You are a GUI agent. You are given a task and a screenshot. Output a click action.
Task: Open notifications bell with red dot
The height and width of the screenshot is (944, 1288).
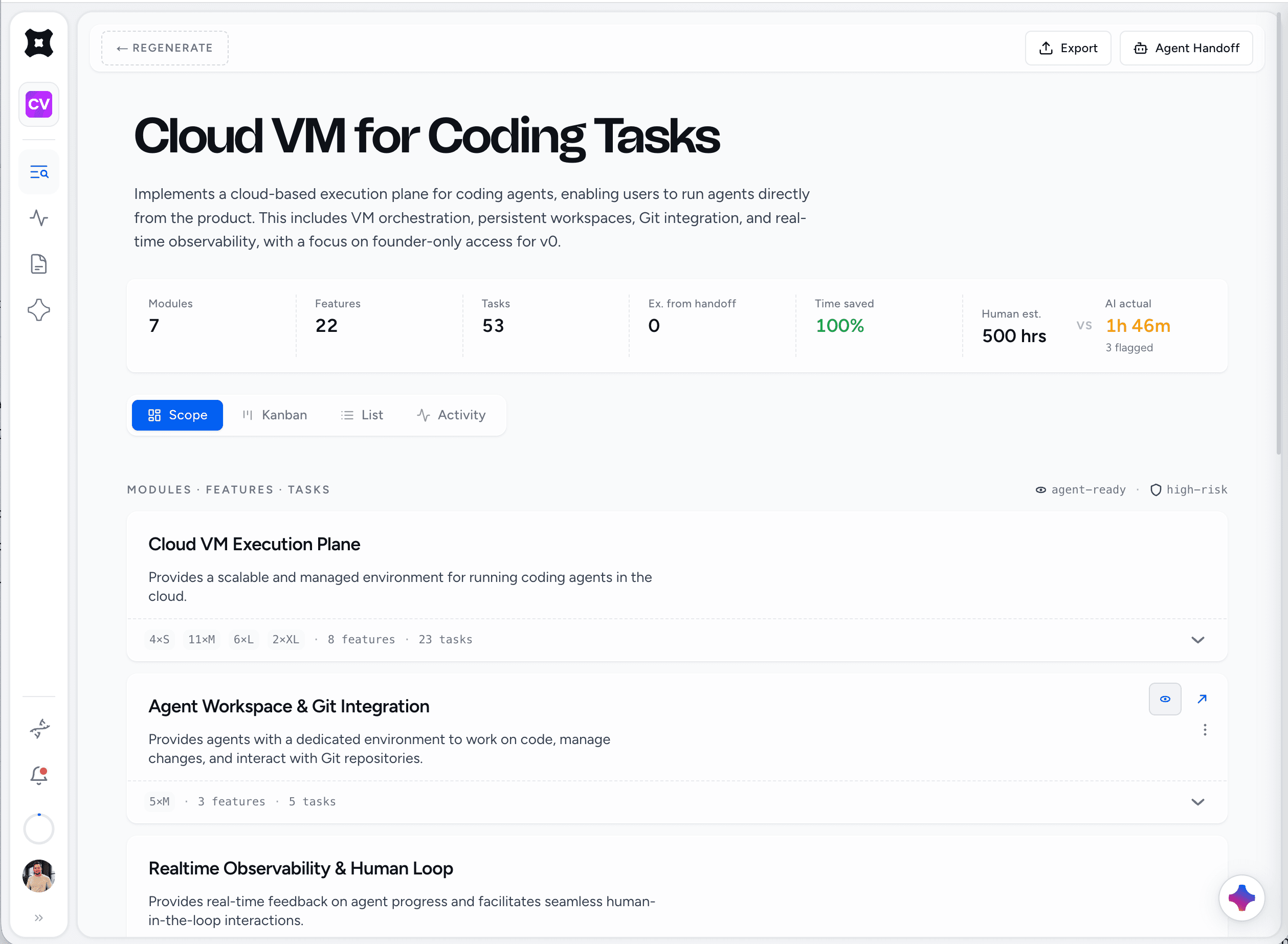39,775
